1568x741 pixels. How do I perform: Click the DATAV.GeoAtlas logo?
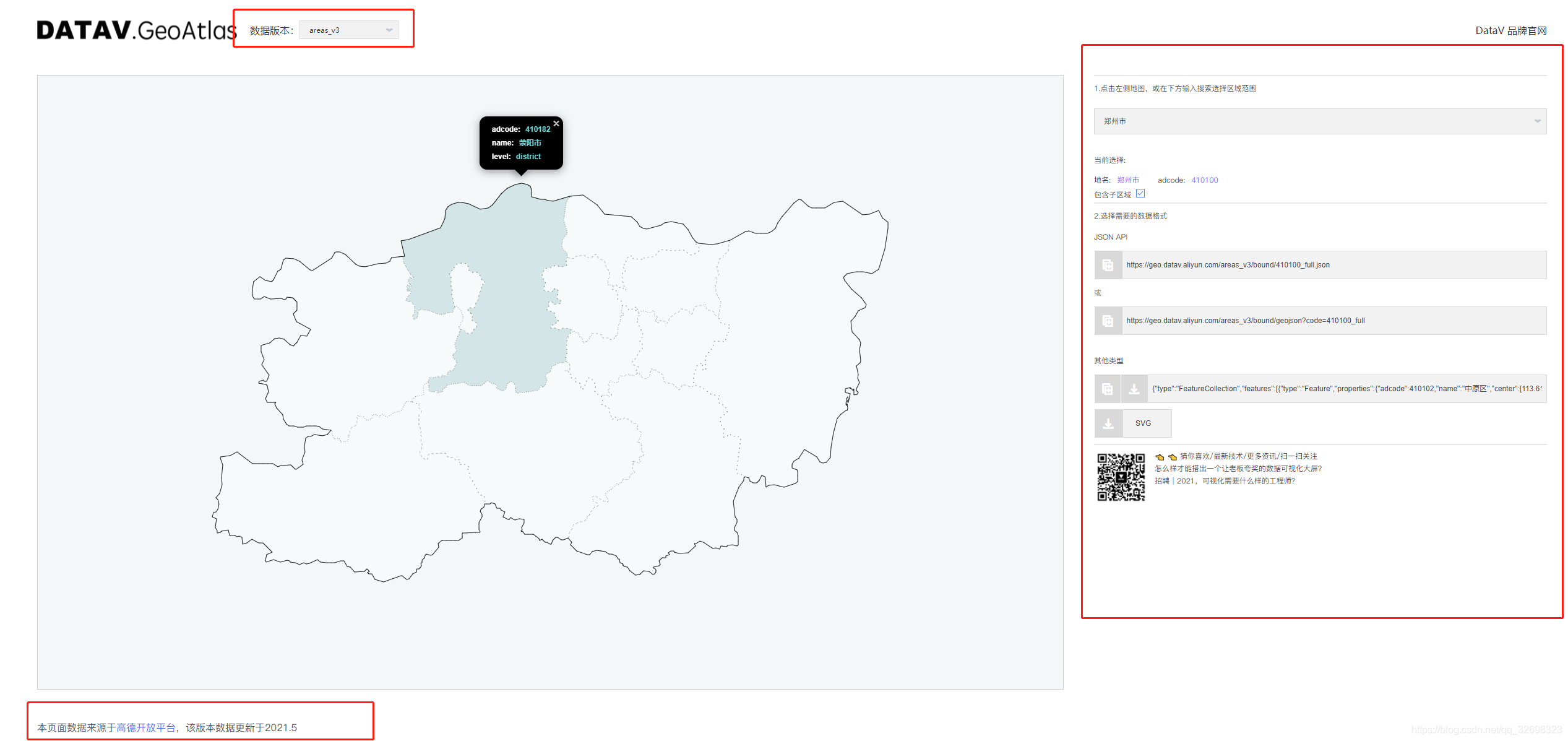(x=136, y=30)
